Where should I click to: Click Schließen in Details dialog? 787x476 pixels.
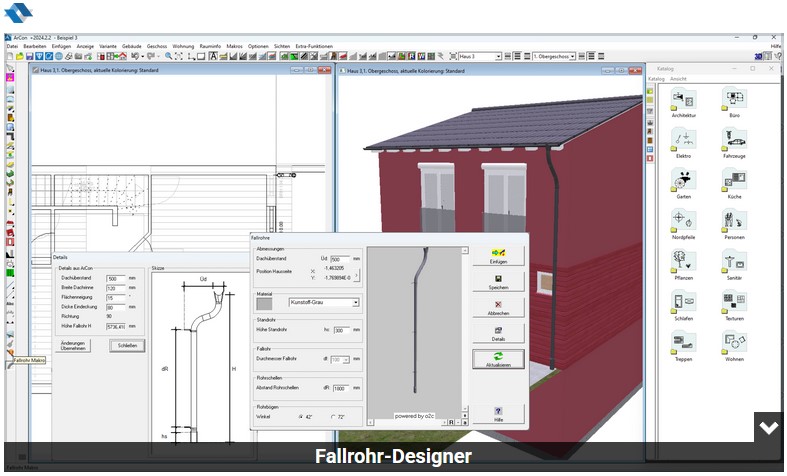[127, 345]
